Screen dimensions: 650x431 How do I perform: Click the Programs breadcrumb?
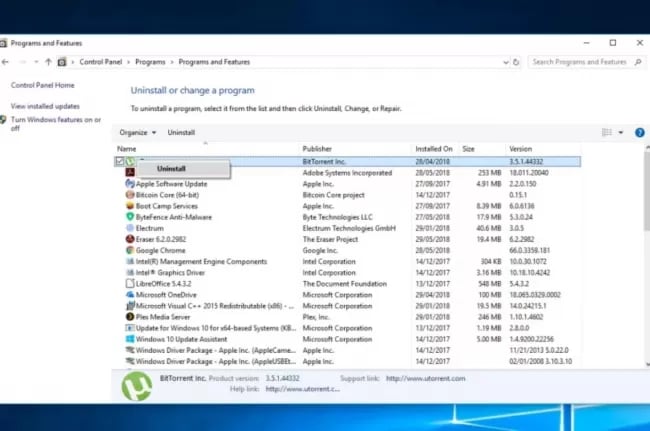[x=150, y=62]
